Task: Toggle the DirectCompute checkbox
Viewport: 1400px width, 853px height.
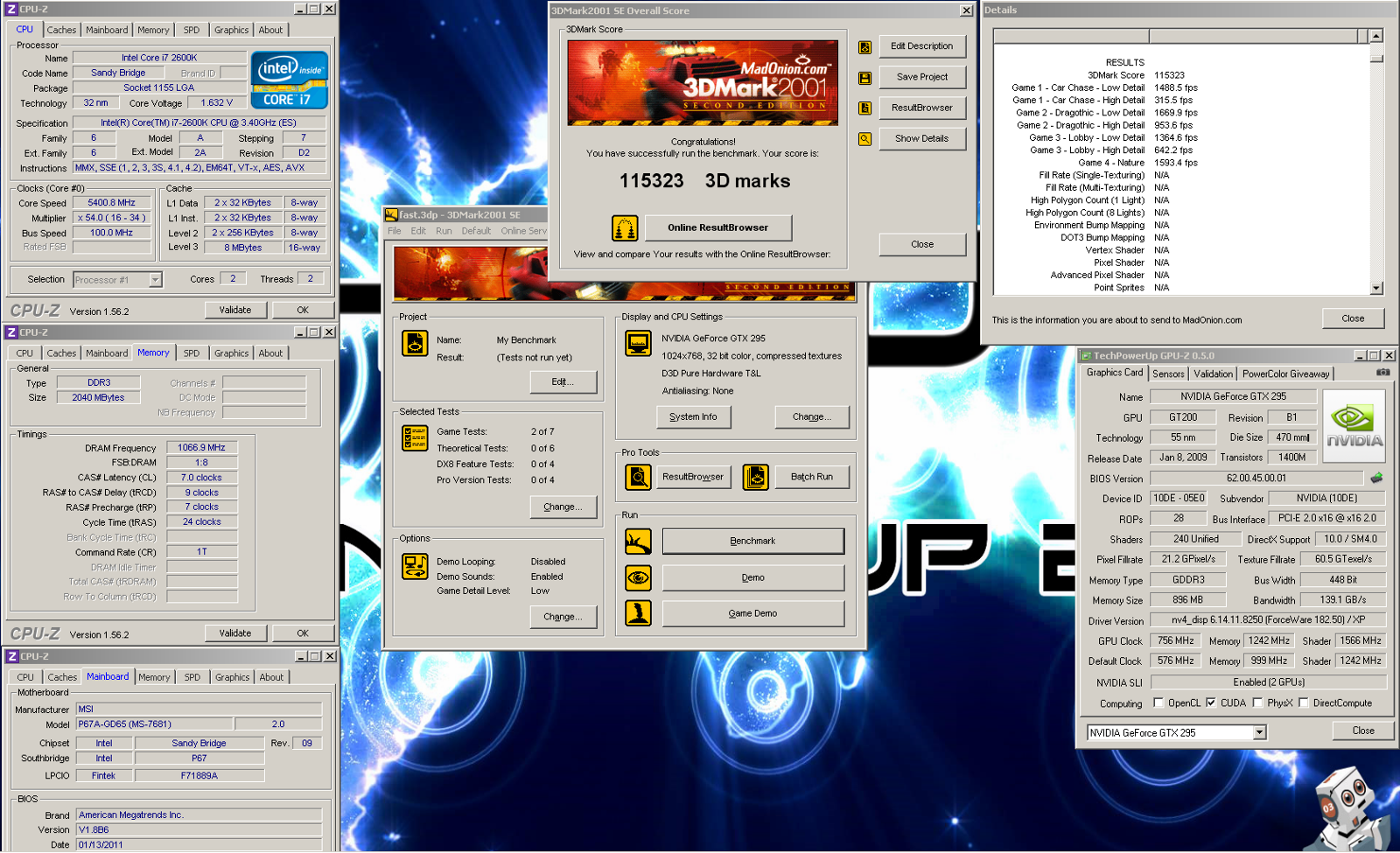Action: (x=1304, y=703)
